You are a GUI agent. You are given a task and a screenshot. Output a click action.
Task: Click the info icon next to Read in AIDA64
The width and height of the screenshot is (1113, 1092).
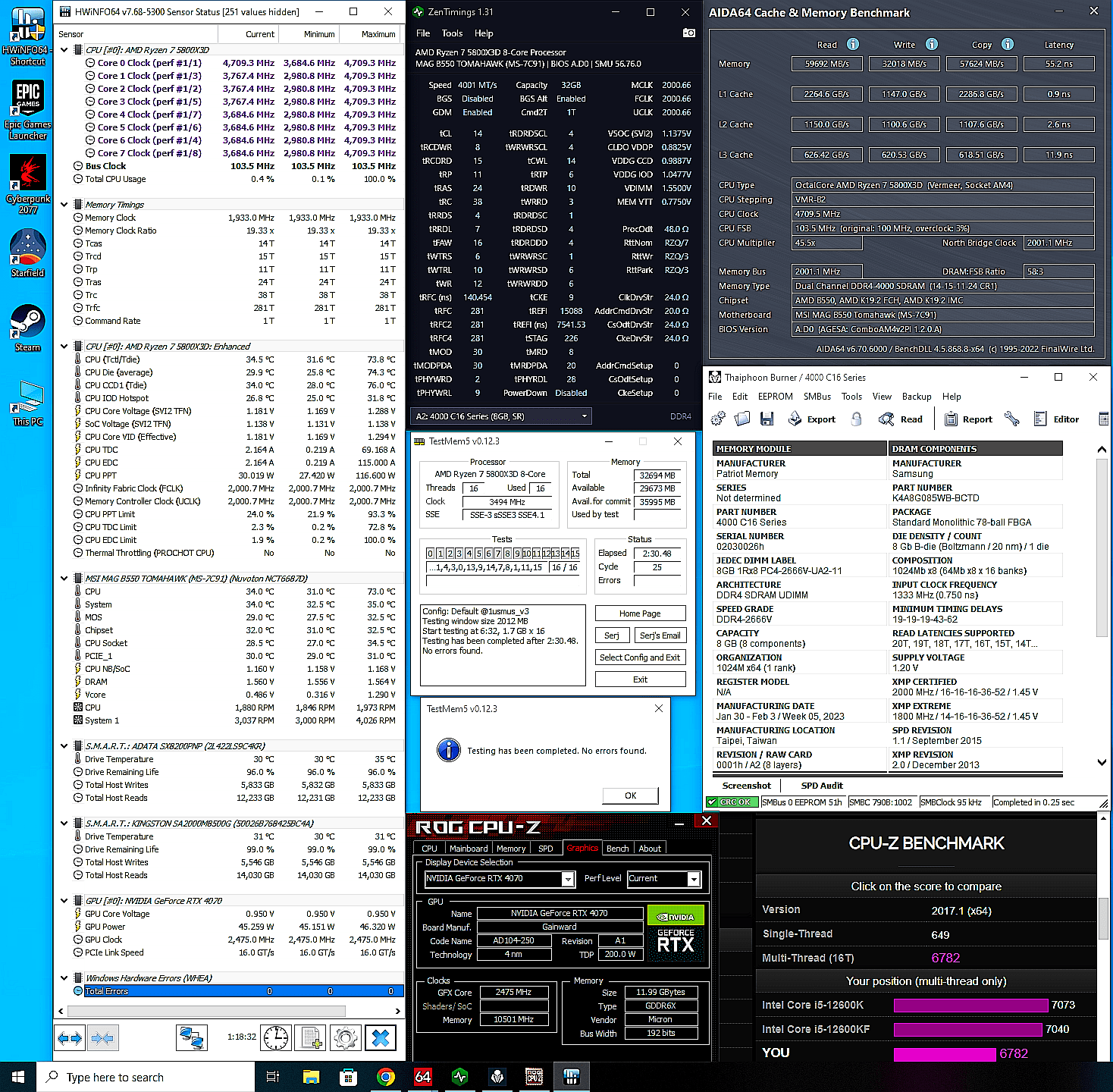point(853,44)
